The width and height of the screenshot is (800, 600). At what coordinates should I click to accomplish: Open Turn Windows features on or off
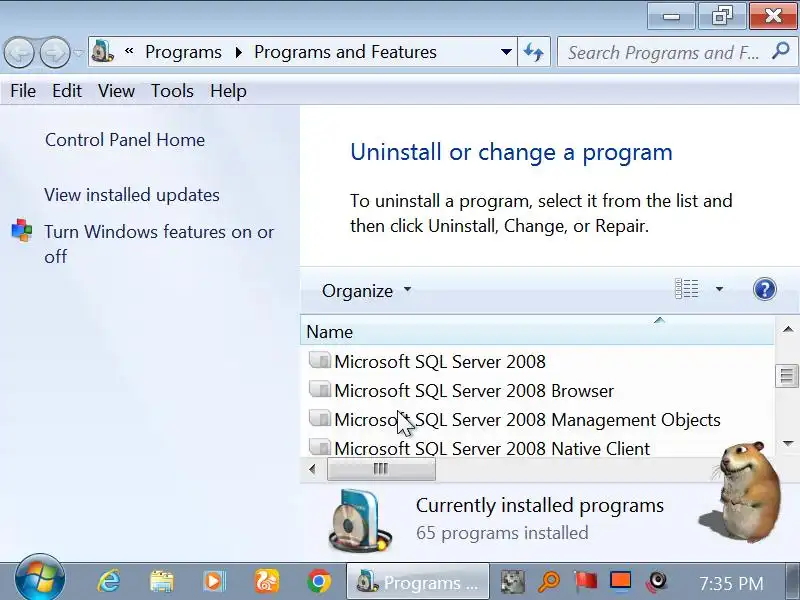[x=159, y=244]
